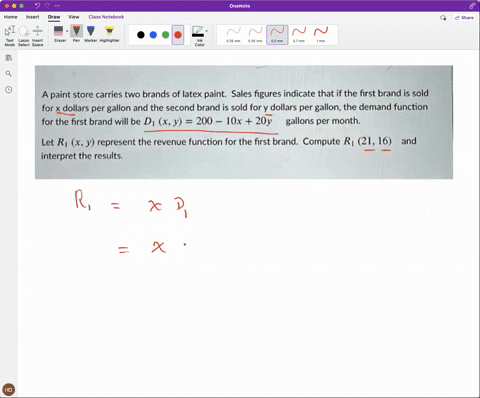This screenshot has height=398, width=480.
Task: Open the Class Notebook tab
Action: coord(106,17)
